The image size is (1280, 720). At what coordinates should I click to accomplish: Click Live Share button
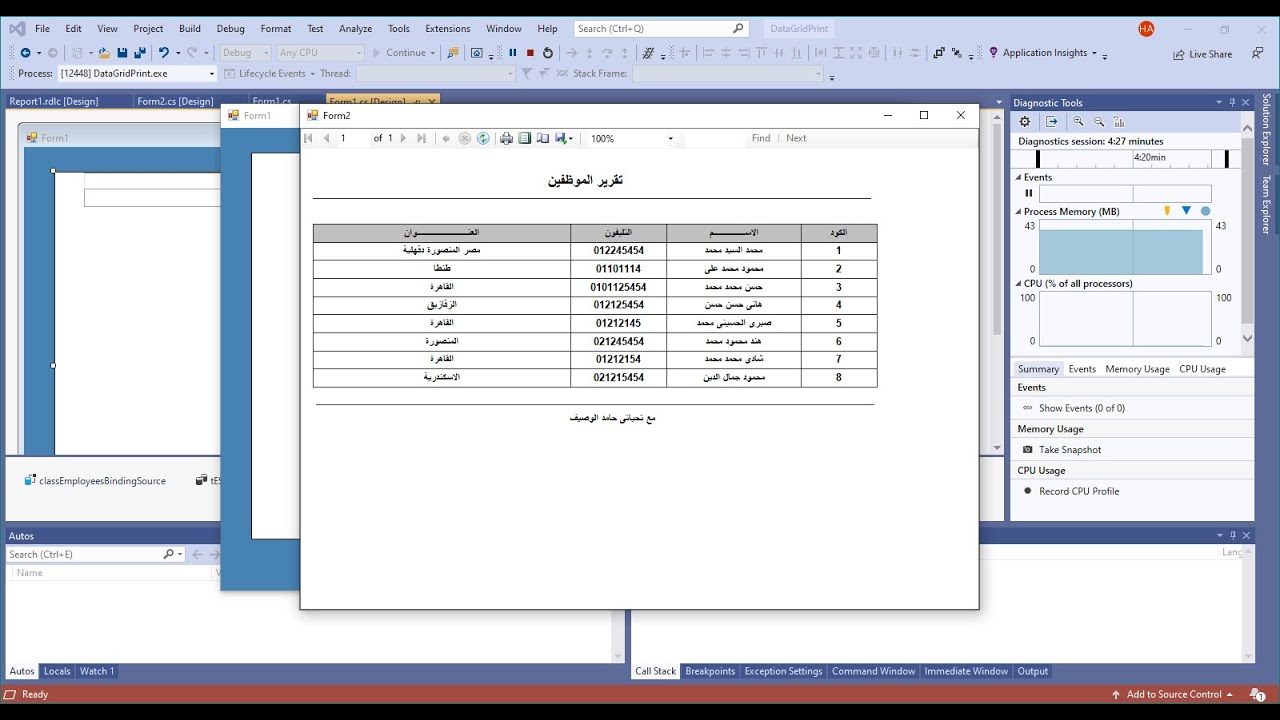pos(1203,54)
